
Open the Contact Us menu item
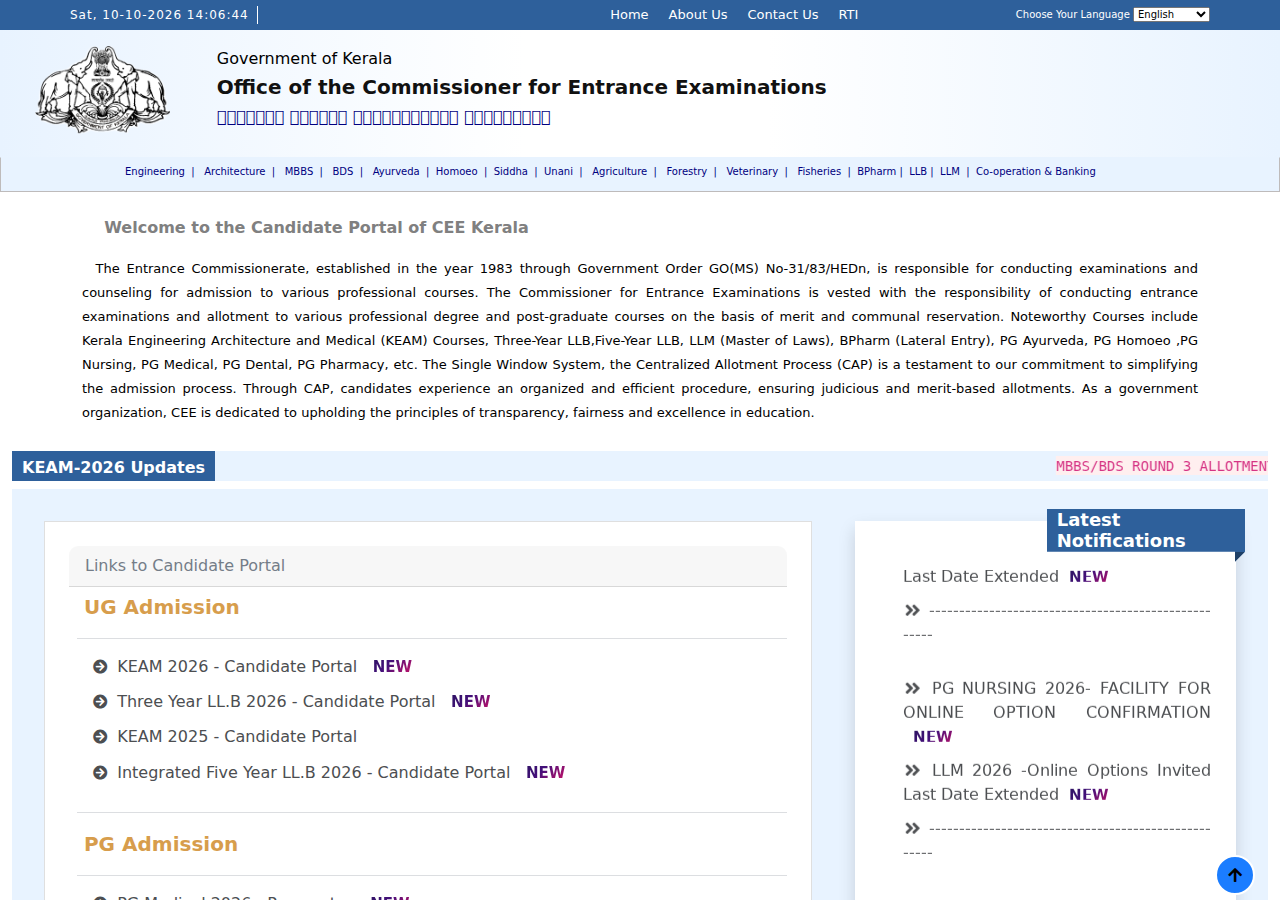(x=783, y=14)
